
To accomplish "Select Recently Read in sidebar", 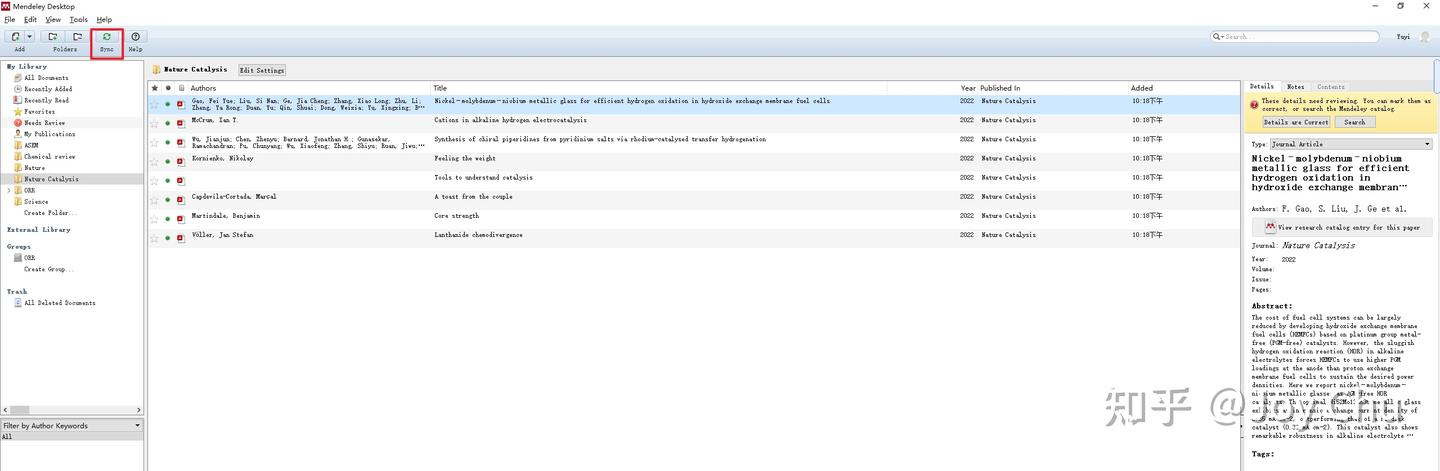I will pyautogui.click(x=46, y=100).
